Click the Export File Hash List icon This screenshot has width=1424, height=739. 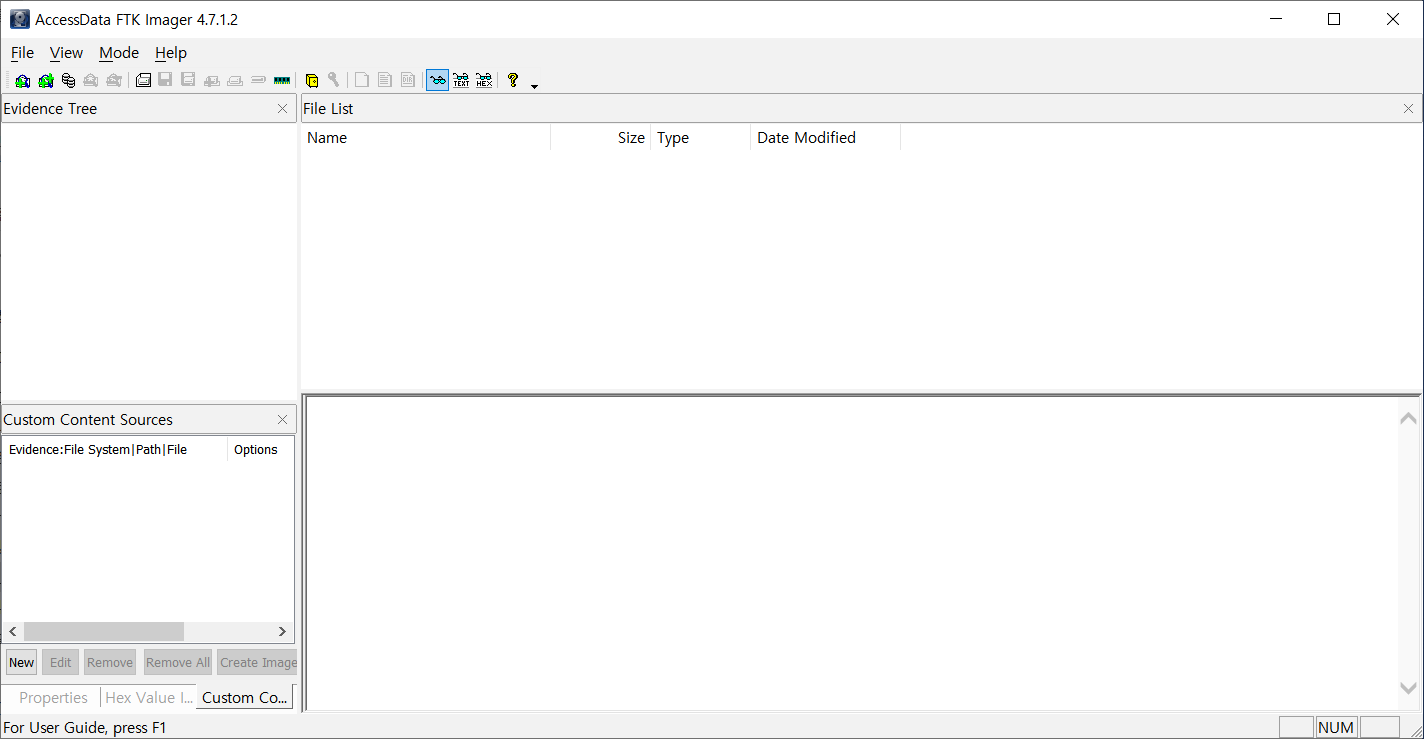click(x=385, y=81)
